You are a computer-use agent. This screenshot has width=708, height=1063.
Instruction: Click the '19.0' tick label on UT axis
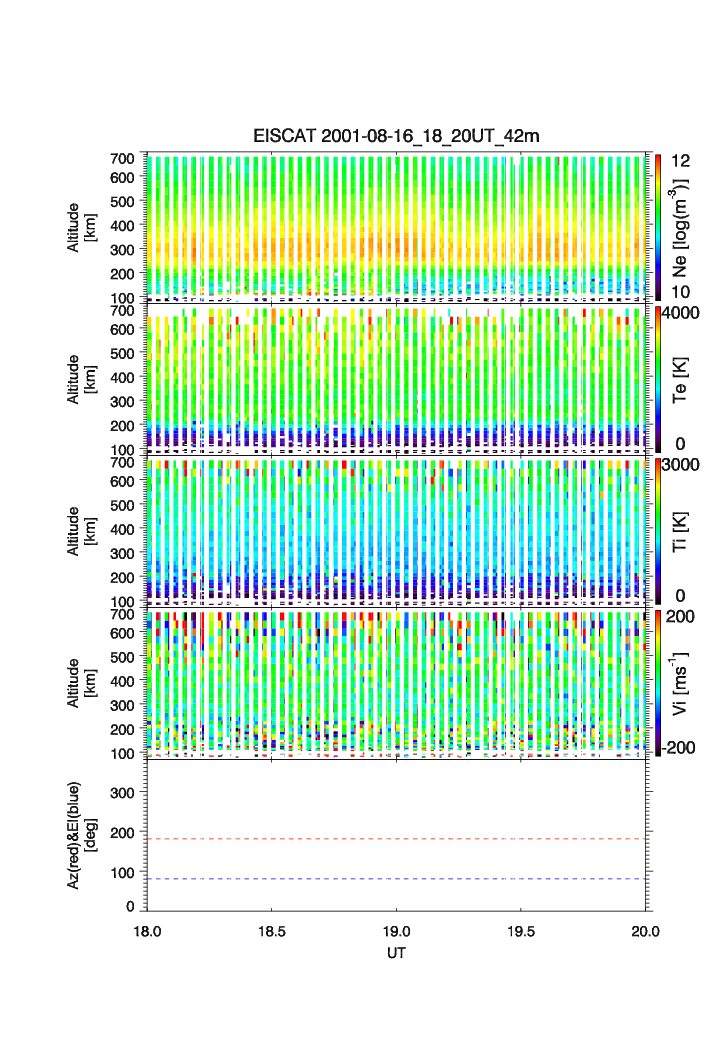tap(396, 931)
